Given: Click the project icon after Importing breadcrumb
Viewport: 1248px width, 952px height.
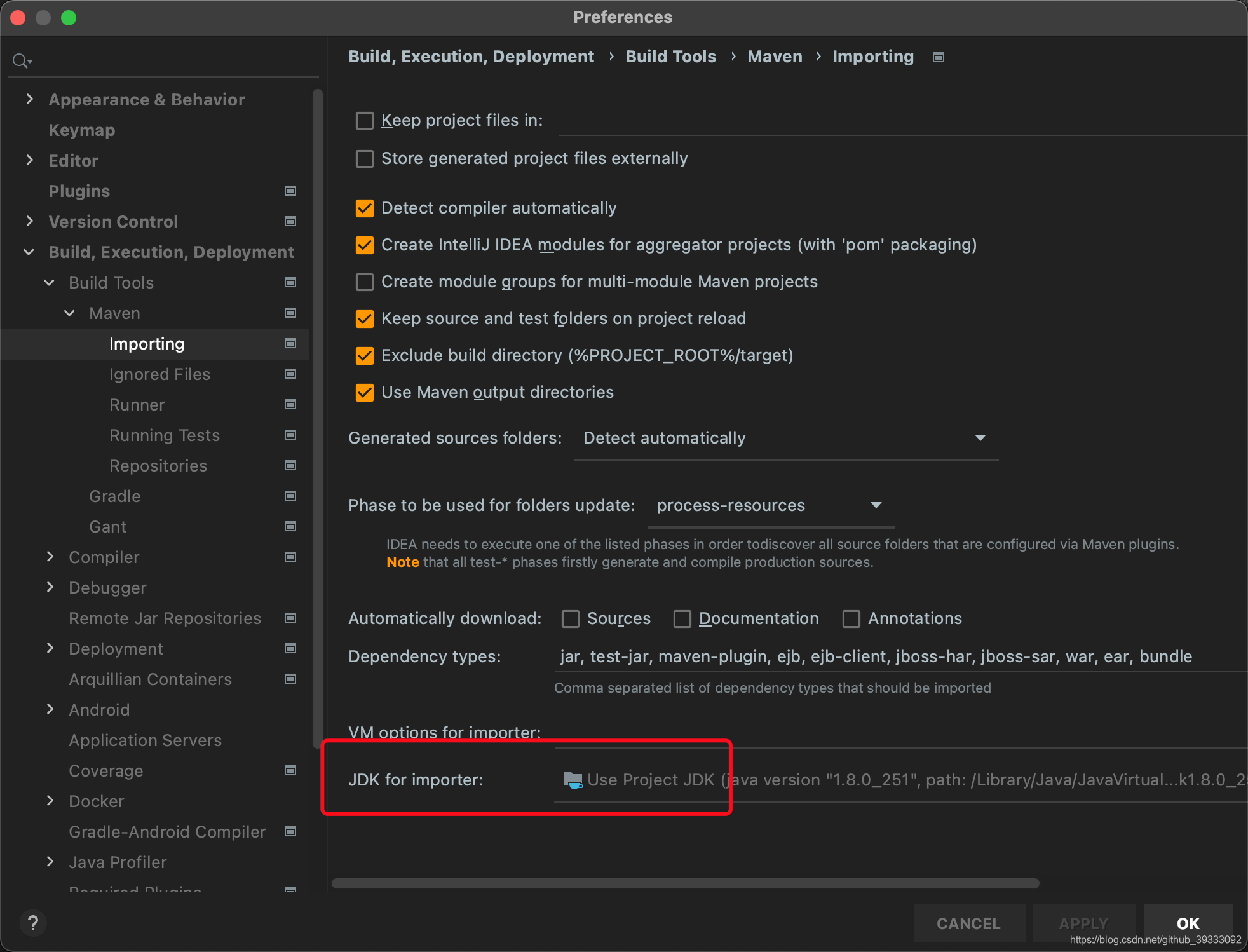Looking at the screenshot, I should tap(939, 57).
